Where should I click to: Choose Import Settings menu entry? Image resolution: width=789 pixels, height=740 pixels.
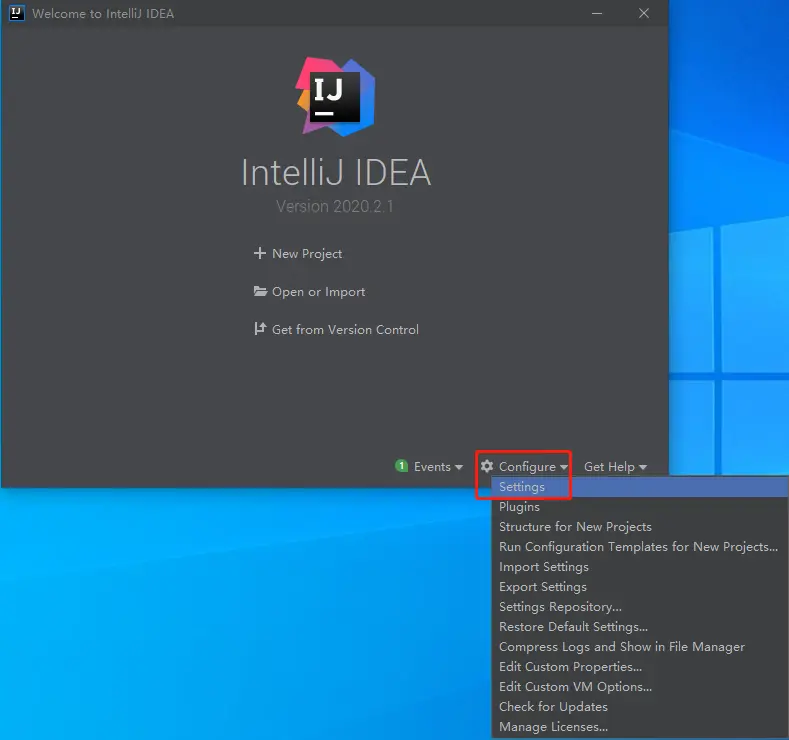click(x=640, y=567)
